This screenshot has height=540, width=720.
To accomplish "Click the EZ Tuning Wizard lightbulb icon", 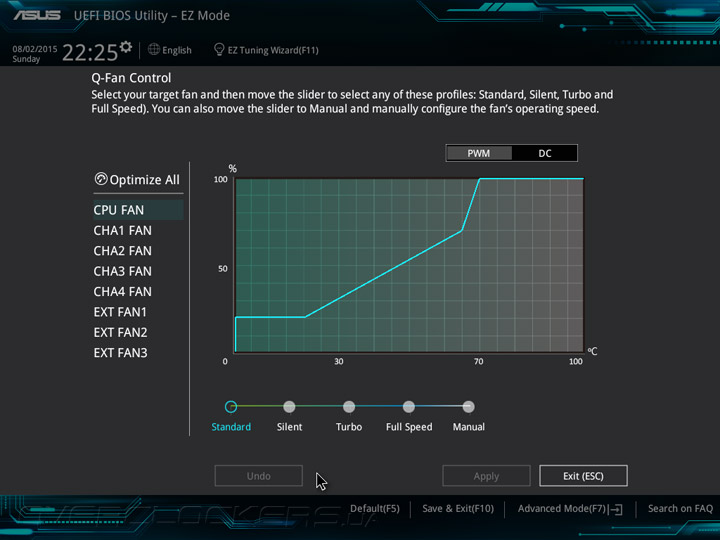I will 219,49.
